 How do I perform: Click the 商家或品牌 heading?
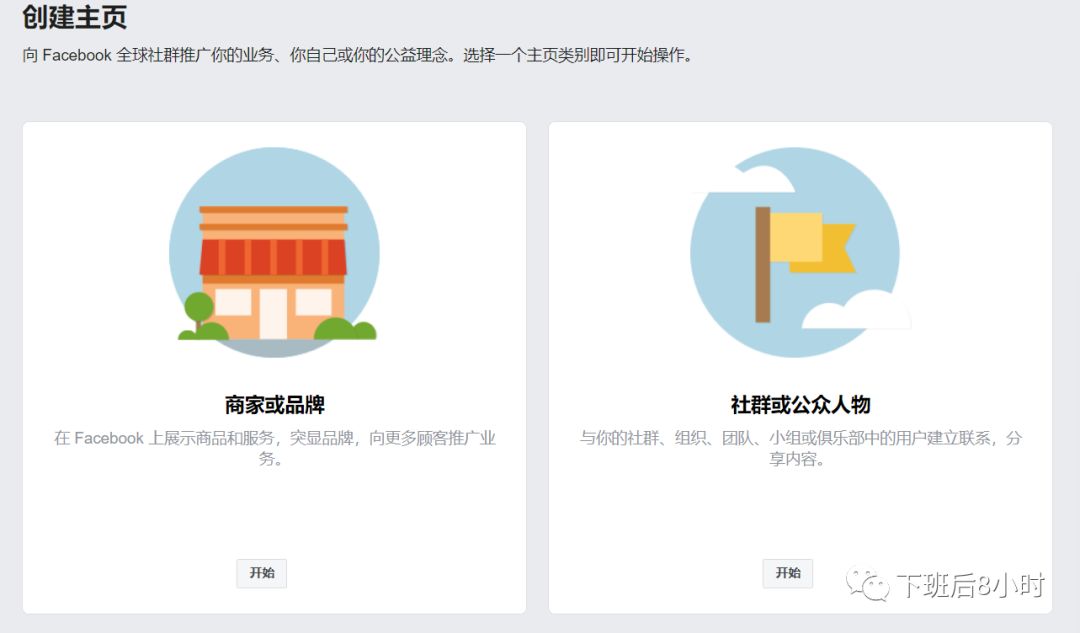[x=274, y=404]
